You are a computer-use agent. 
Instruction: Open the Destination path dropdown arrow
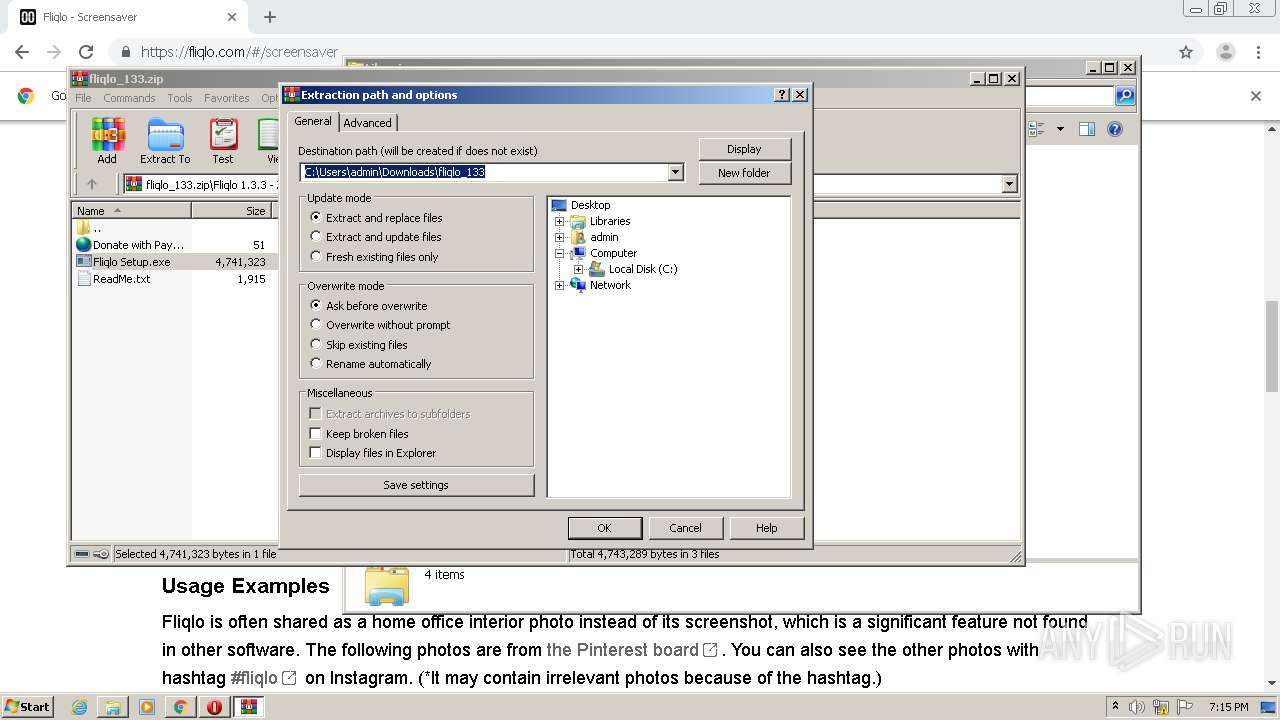coord(676,172)
